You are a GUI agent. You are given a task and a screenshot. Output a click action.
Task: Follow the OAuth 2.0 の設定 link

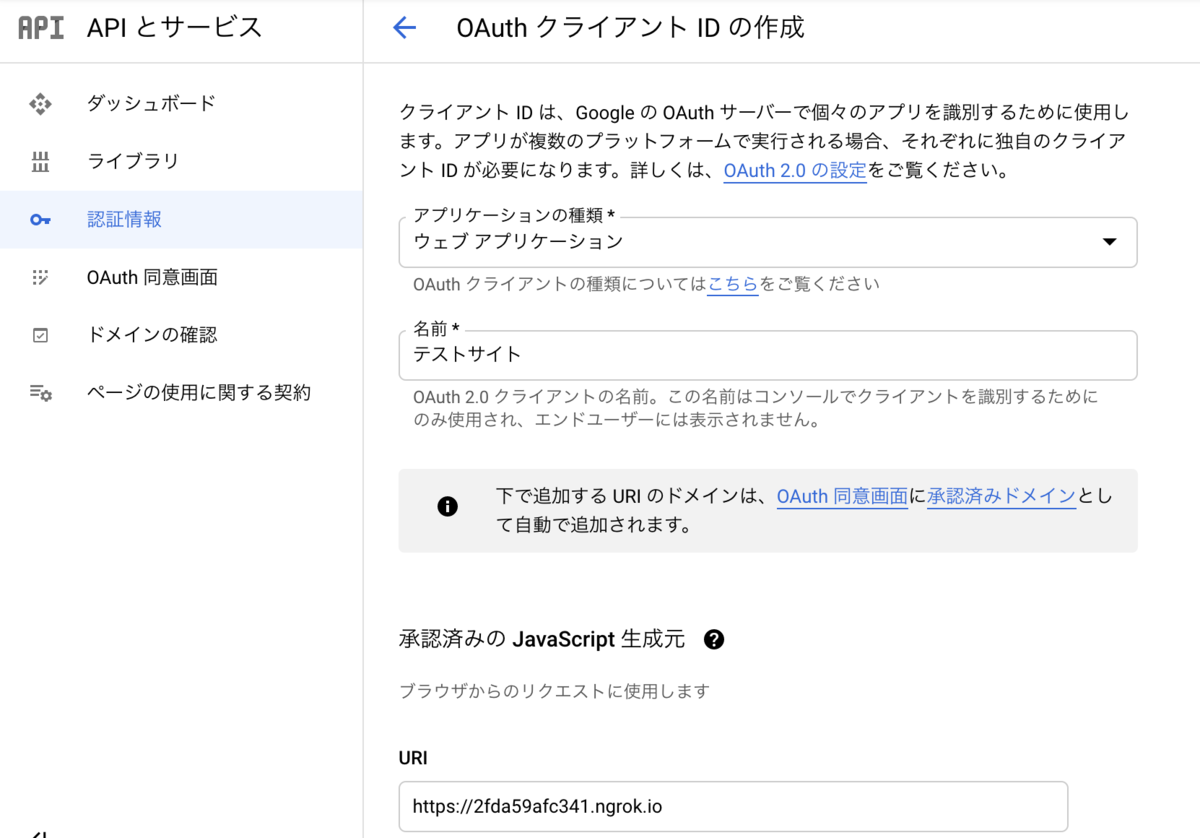pyautogui.click(x=795, y=170)
